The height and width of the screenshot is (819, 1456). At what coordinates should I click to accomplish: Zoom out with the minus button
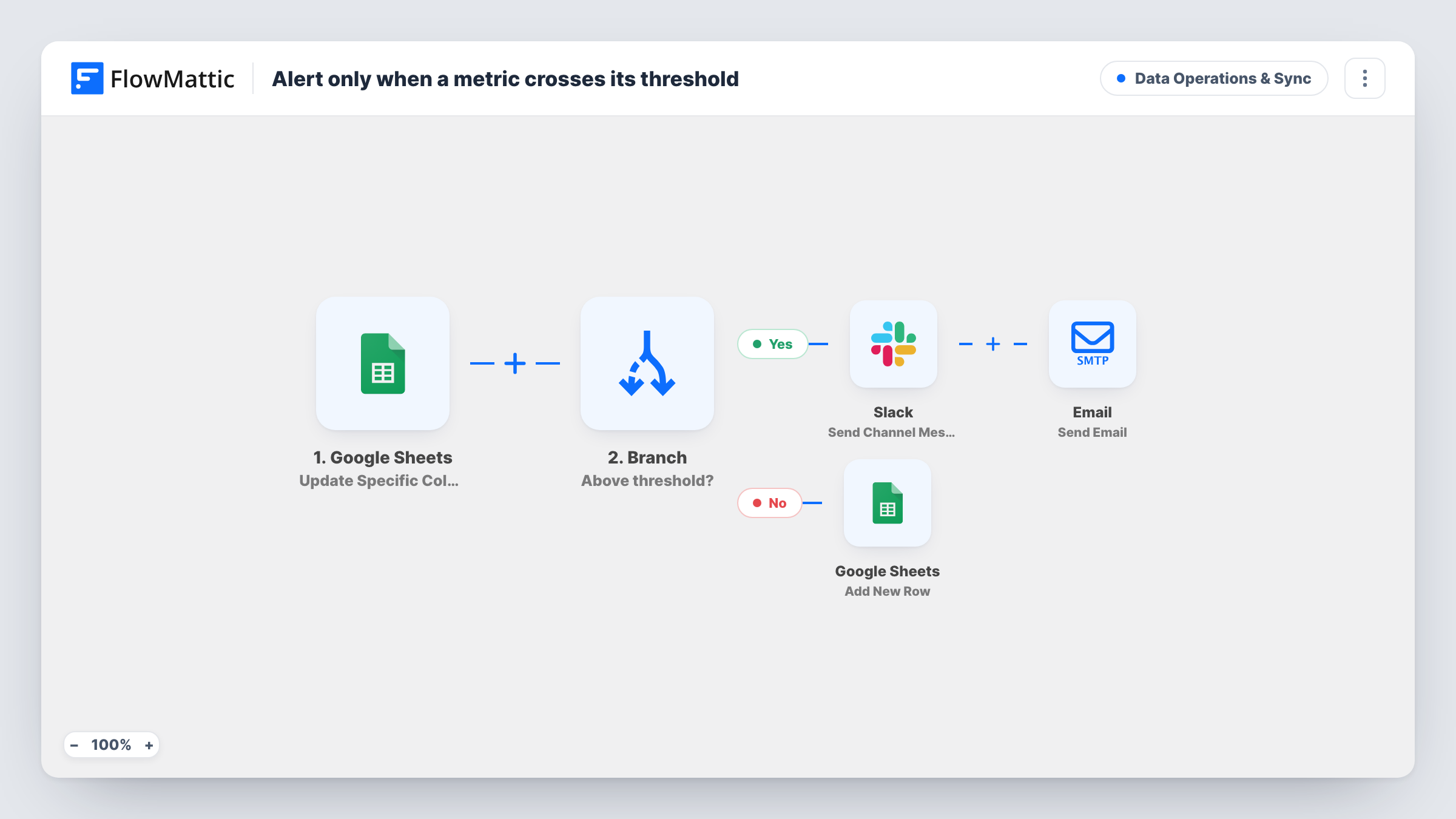click(x=74, y=745)
